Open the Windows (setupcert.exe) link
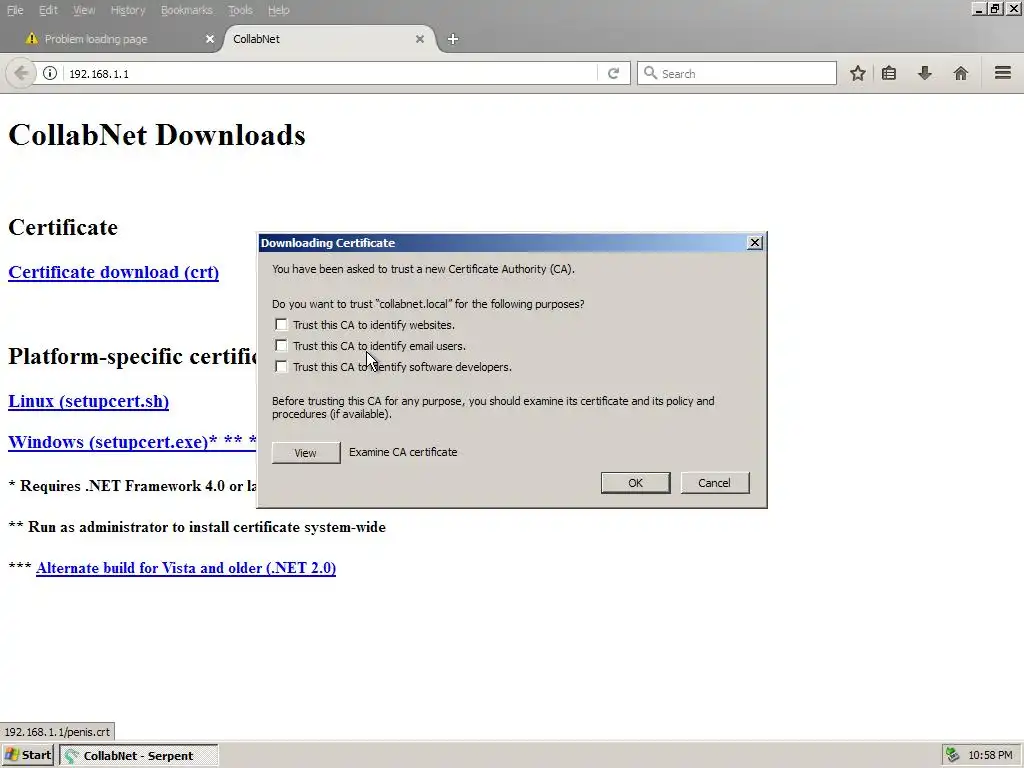The height and width of the screenshot is (768, 1024). click(x=132, y=442)
